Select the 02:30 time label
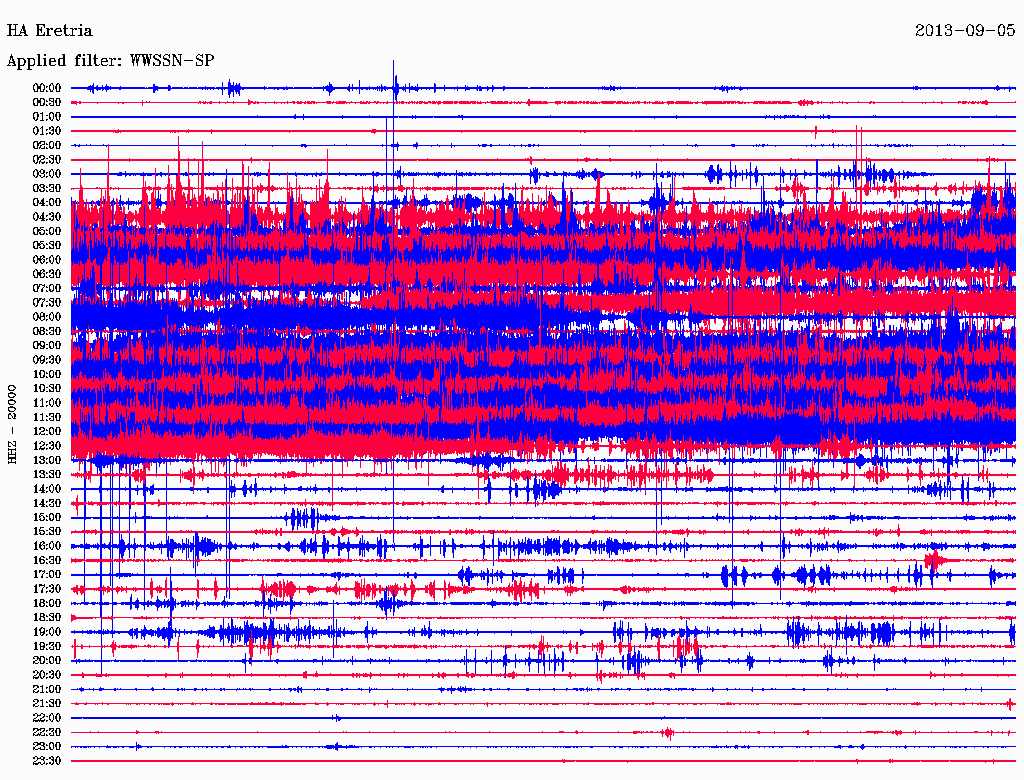 (47, 159)
